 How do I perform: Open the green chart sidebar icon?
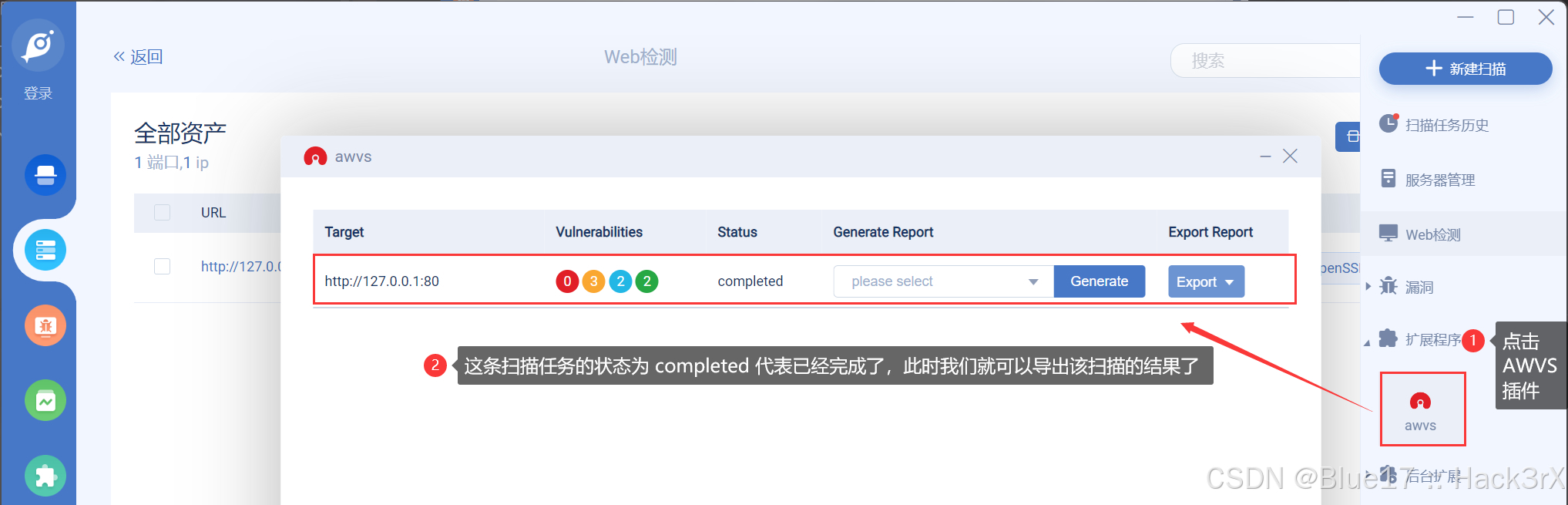(x=45, y=400)
